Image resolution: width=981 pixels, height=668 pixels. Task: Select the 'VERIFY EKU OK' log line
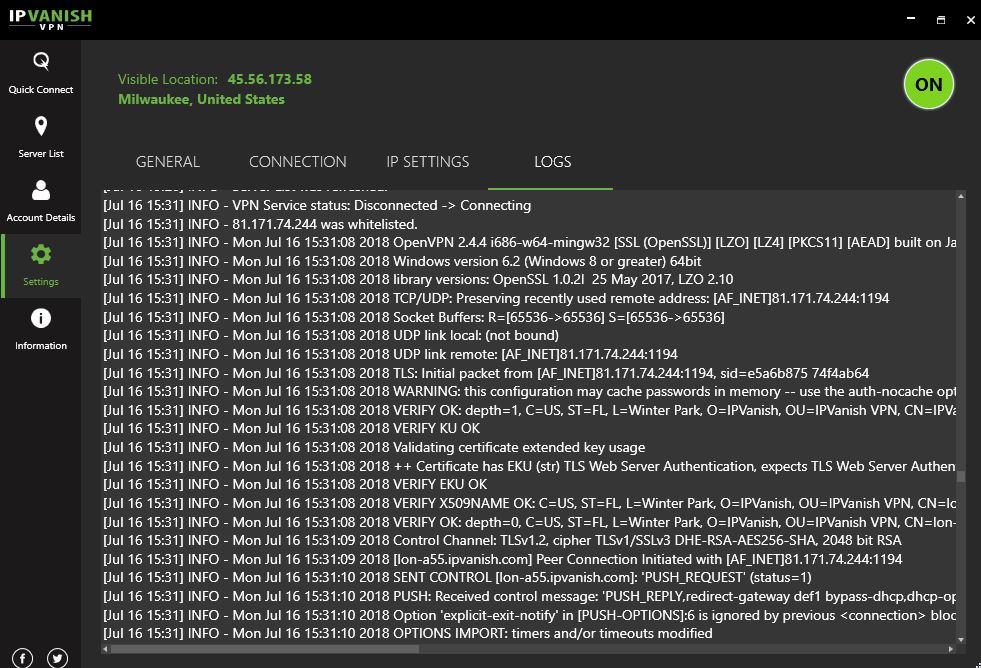(295, 484)
